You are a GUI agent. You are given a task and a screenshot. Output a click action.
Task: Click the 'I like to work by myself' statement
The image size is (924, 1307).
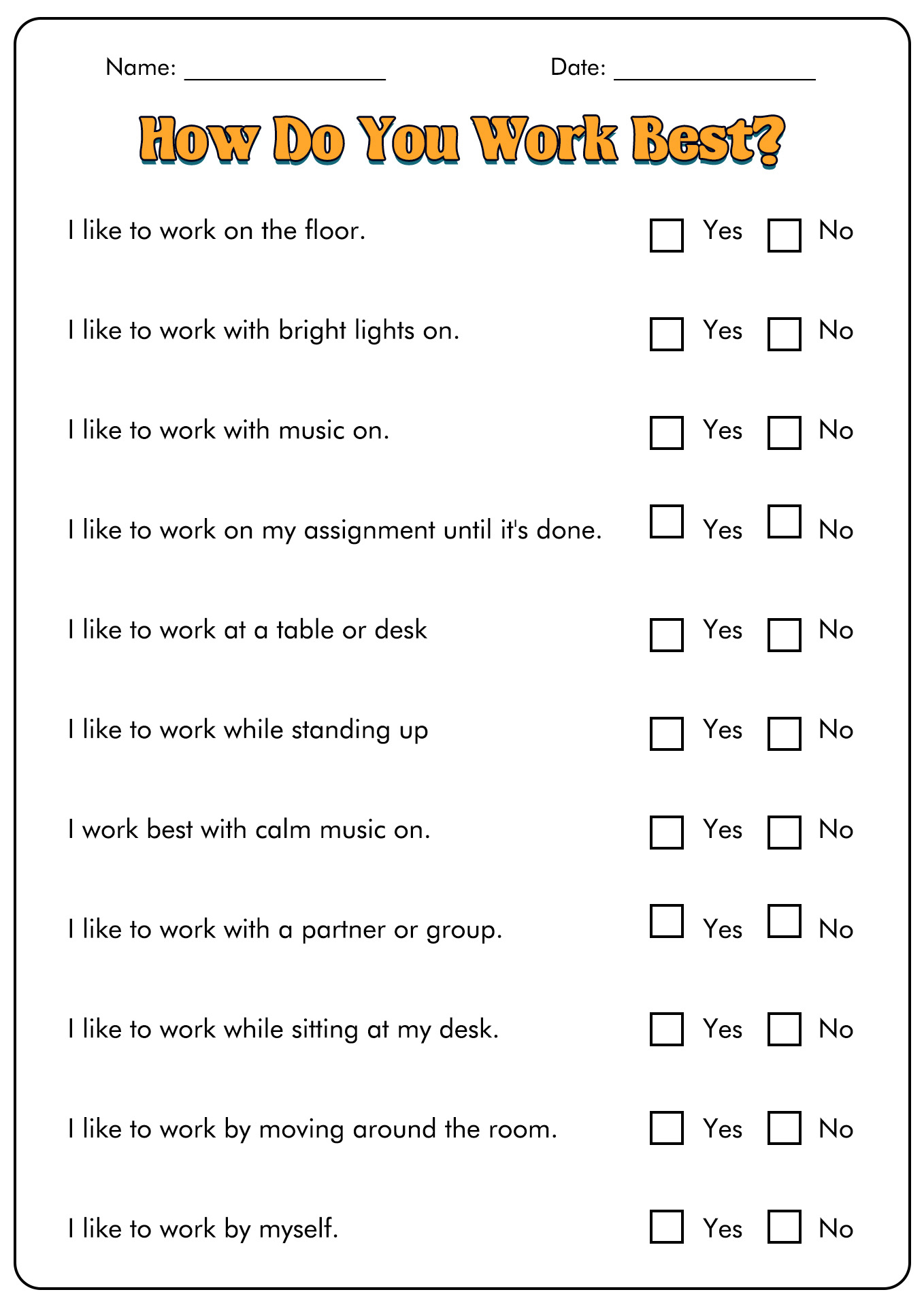pos(203,1229)
